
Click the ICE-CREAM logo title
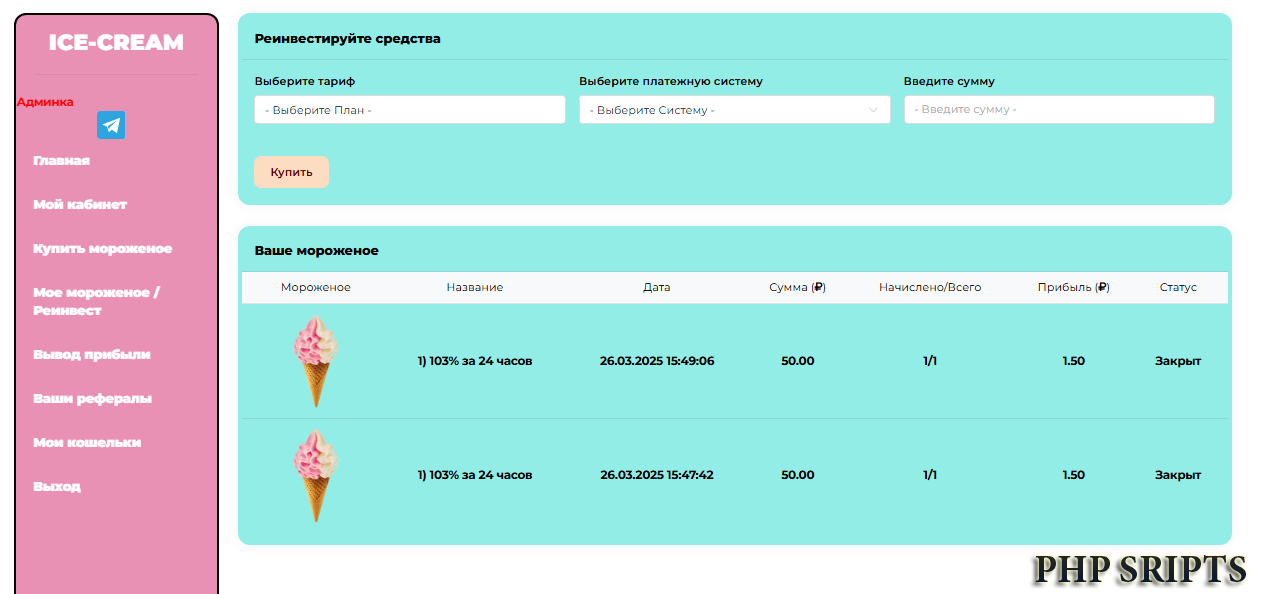click(116, 43)
